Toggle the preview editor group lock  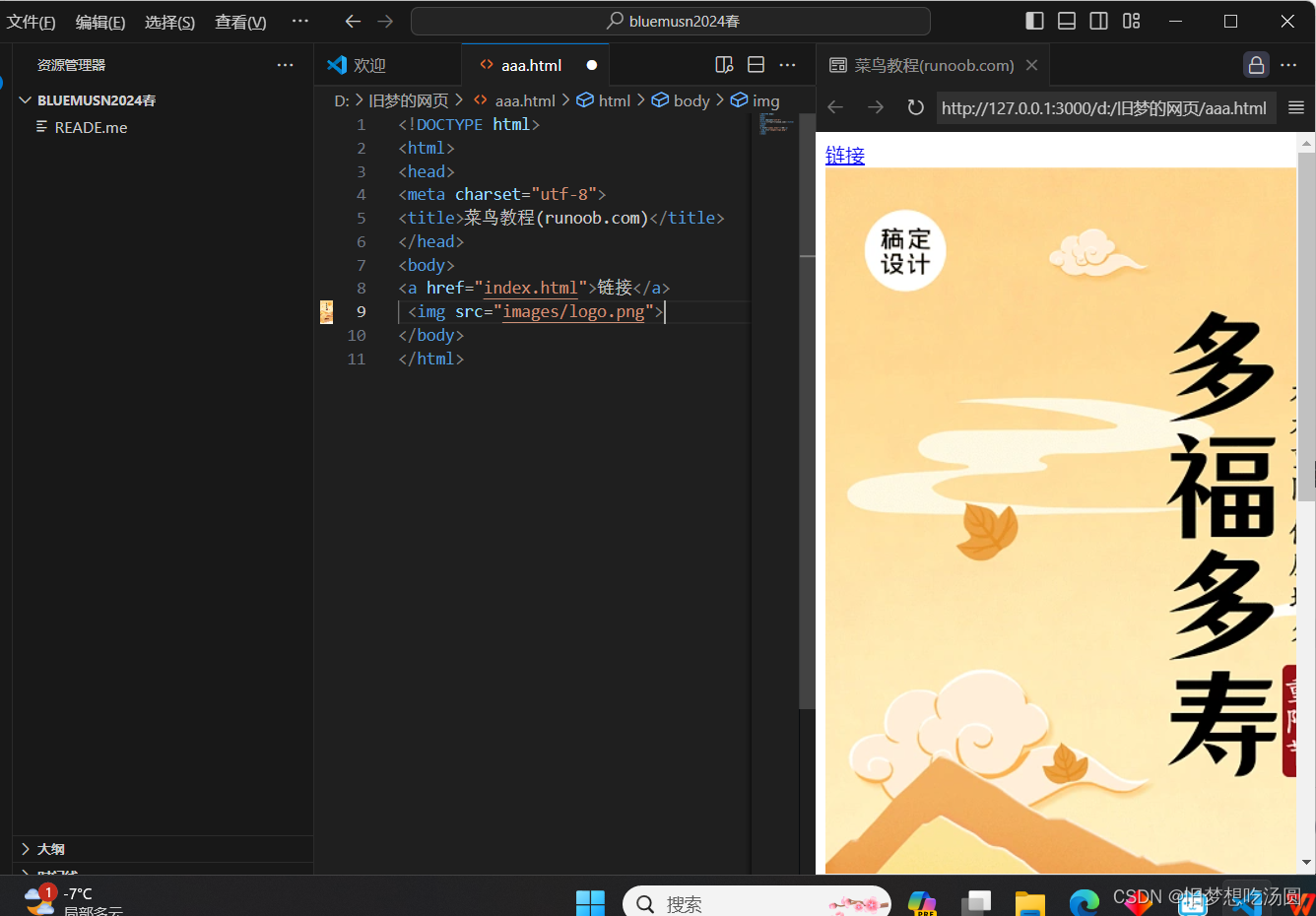1256,65
